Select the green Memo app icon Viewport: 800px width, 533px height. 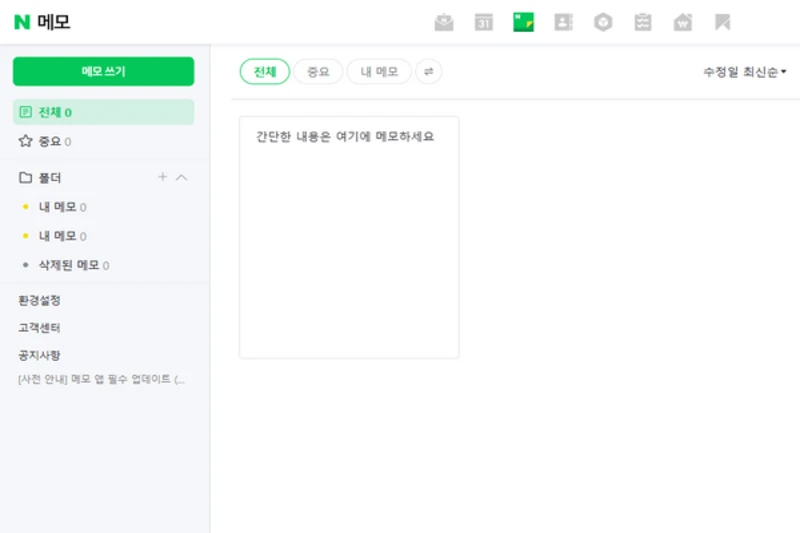pos(523,22)
